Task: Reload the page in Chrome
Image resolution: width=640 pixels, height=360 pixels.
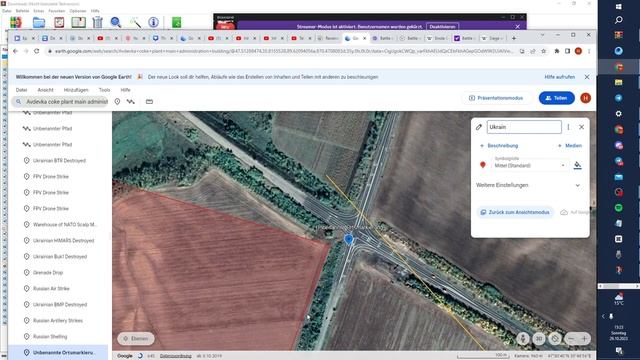Action: point(36,51)
